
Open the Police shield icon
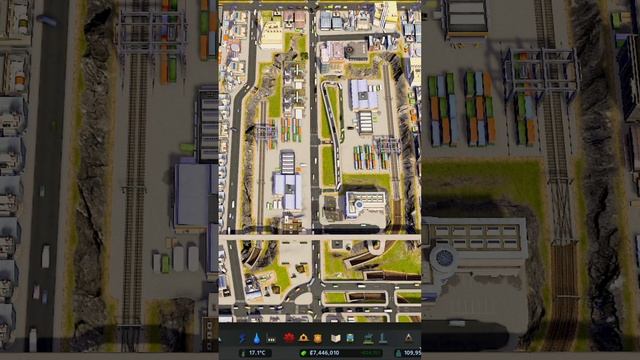tap(318, 338)
